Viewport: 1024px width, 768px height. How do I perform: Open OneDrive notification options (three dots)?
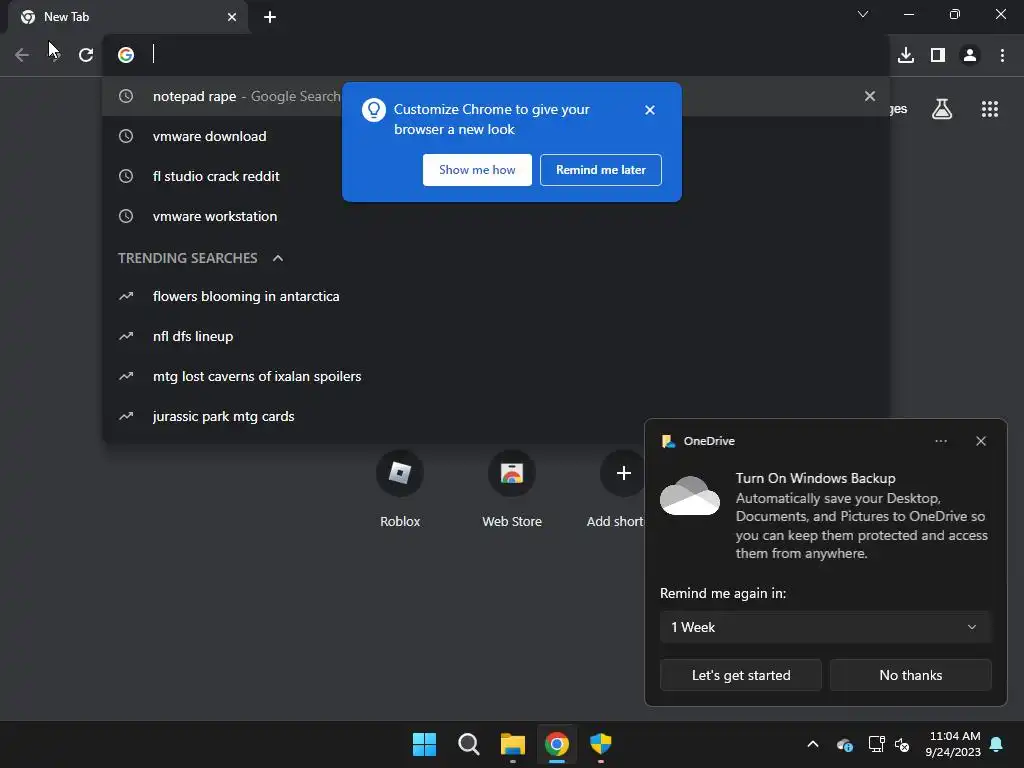coord(941,441)
